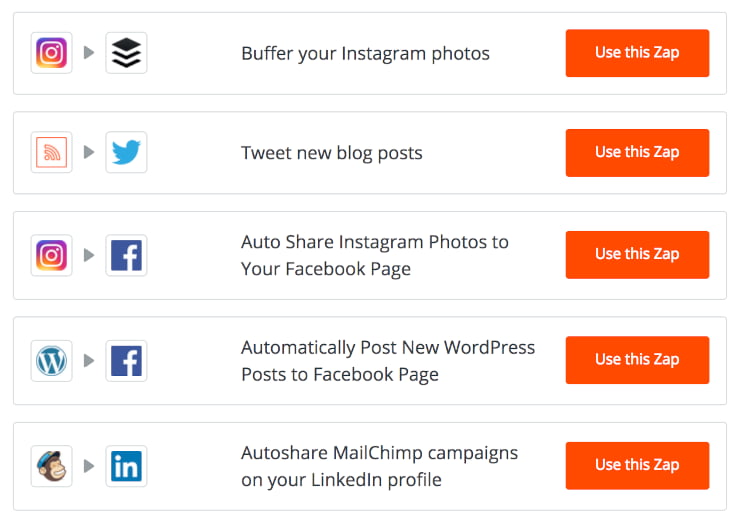Image resolution: width=740 pixels, height=519 pixels.
Task: Open 'Auto Share Instagram Photos to Your Facebook Page'
Action: pos(375,255)
